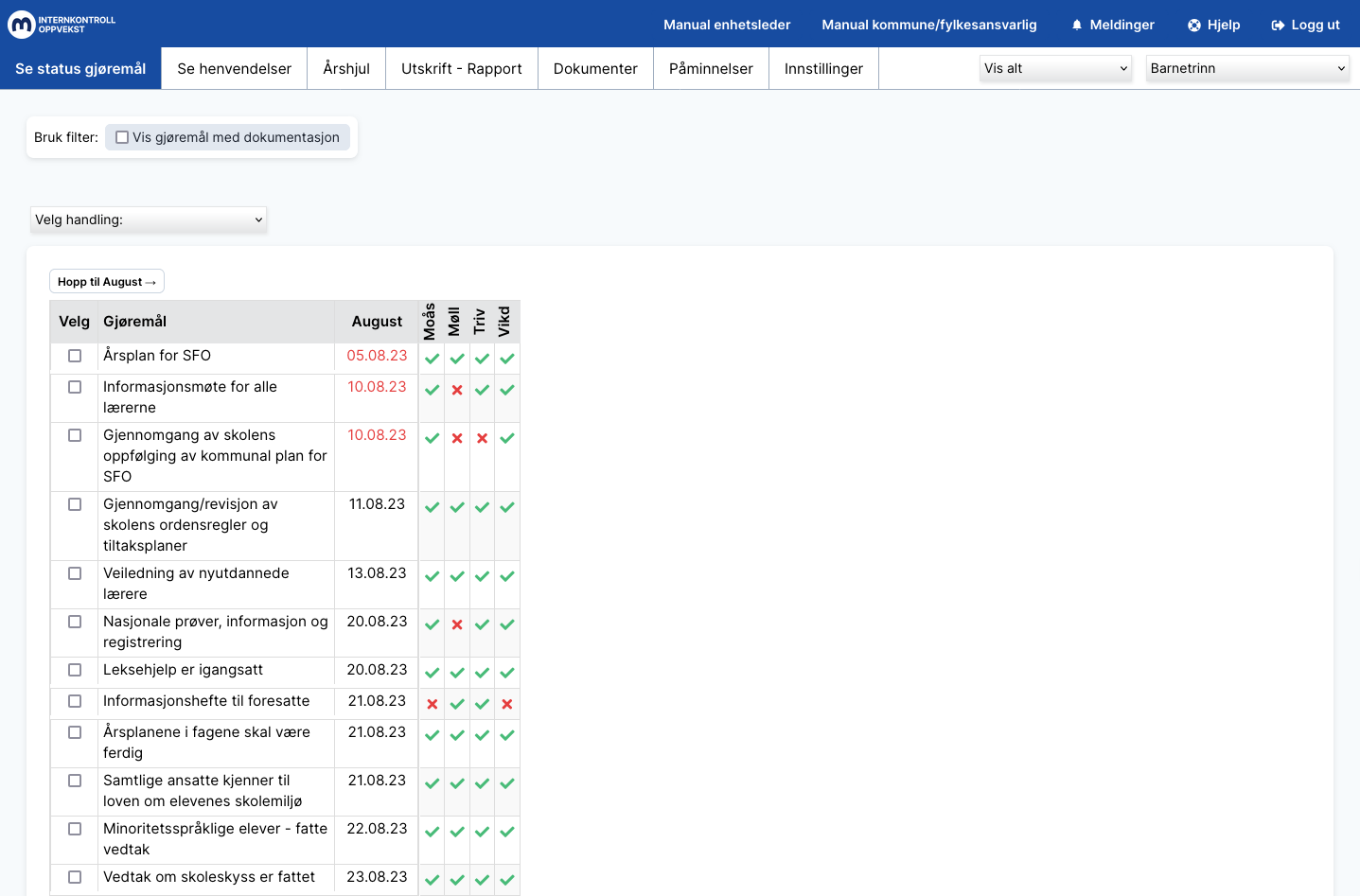Image resolution: width=1360 pixels, height=896 pixels.
Task: Click Møll green check for Samtlige ansatte kjenner row
Action: (x=457, y=783)
